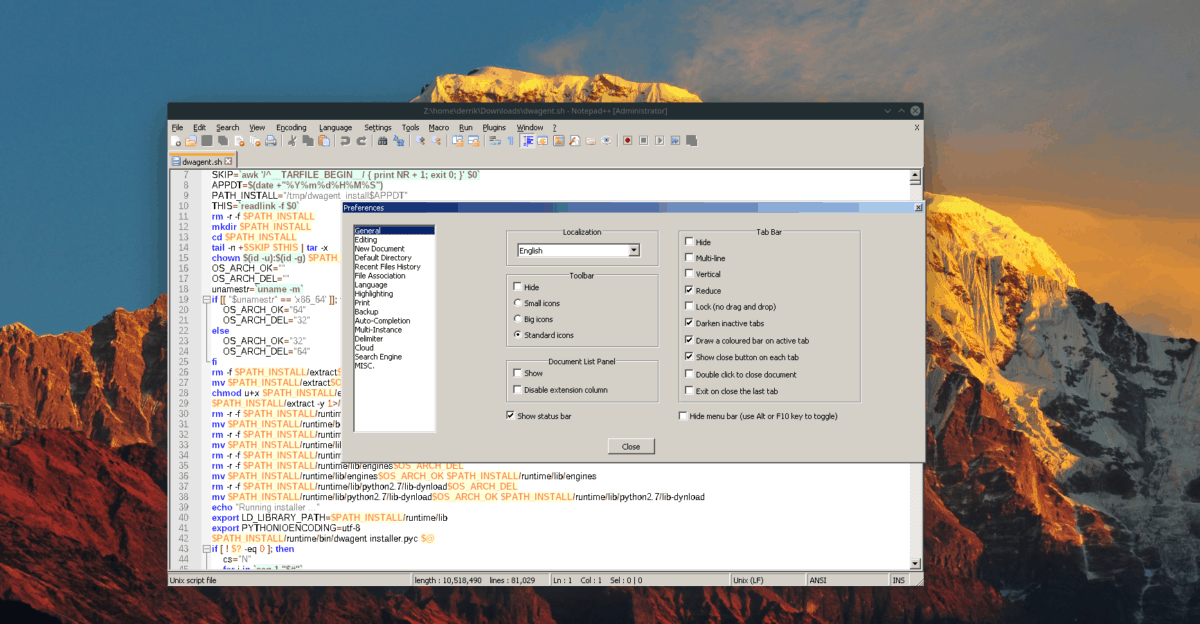The height and width of the screenshot is (624, 1200).
Task: Open a file using the Open toolbar icon
Action: (192, 141)
